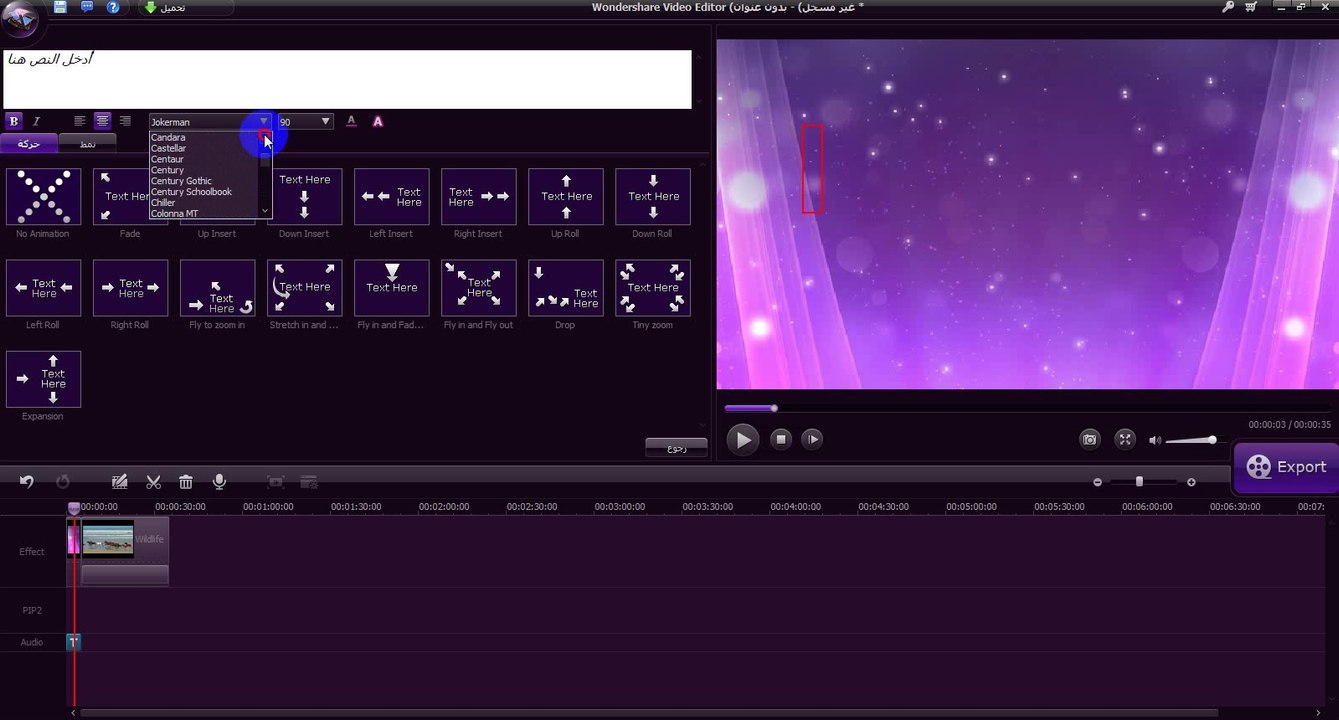Select the Tiny zoom animation

[652, 288]
